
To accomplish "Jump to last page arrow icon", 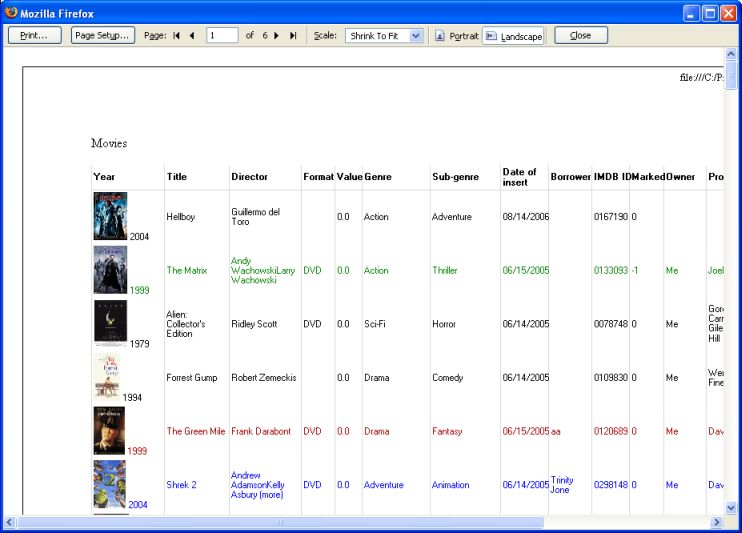I will (293, 36).
